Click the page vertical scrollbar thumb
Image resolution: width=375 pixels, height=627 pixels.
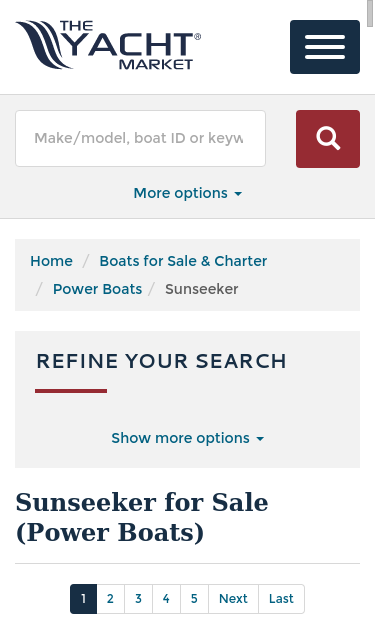(371, 13)
